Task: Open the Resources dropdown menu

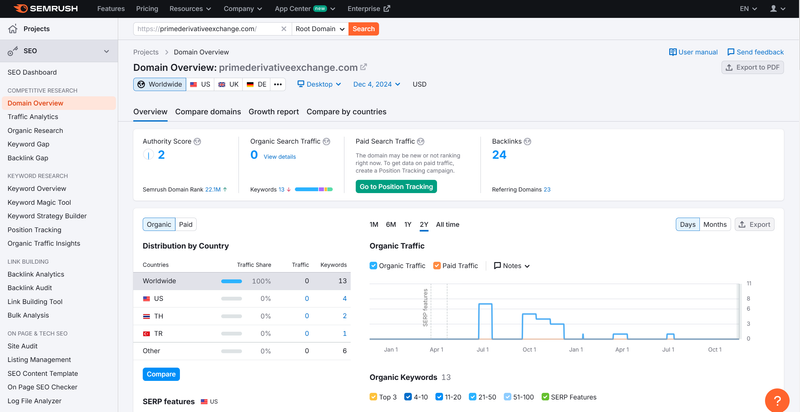Action: point(190,9)
